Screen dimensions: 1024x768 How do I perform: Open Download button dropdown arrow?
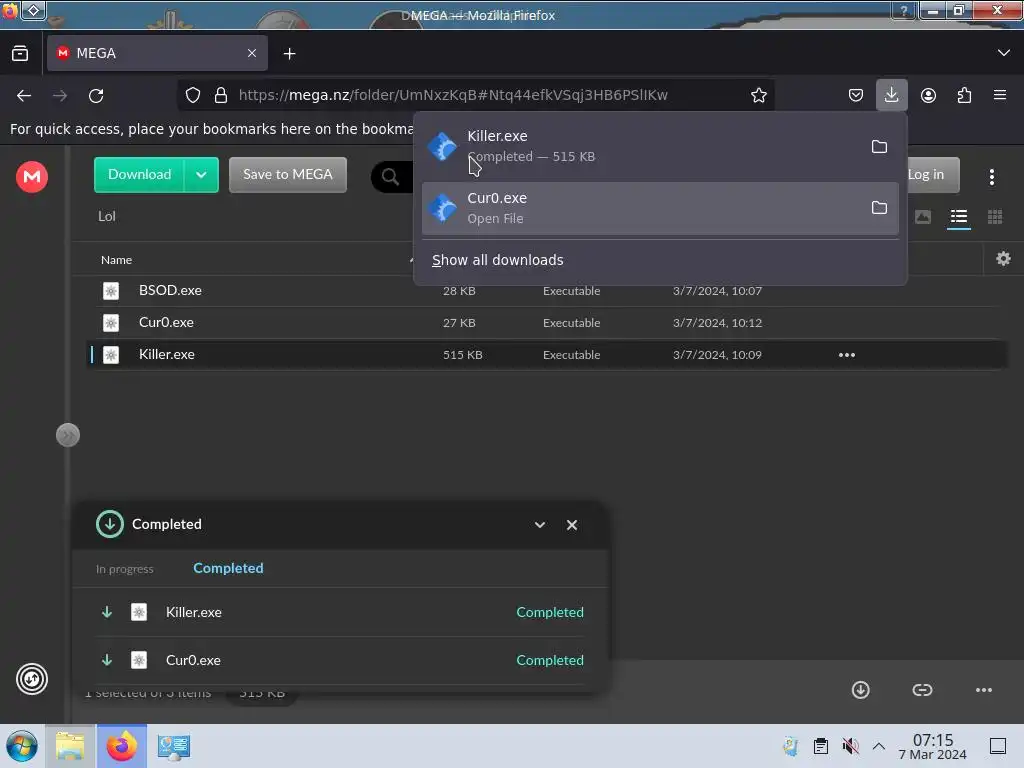click(201, 175)
